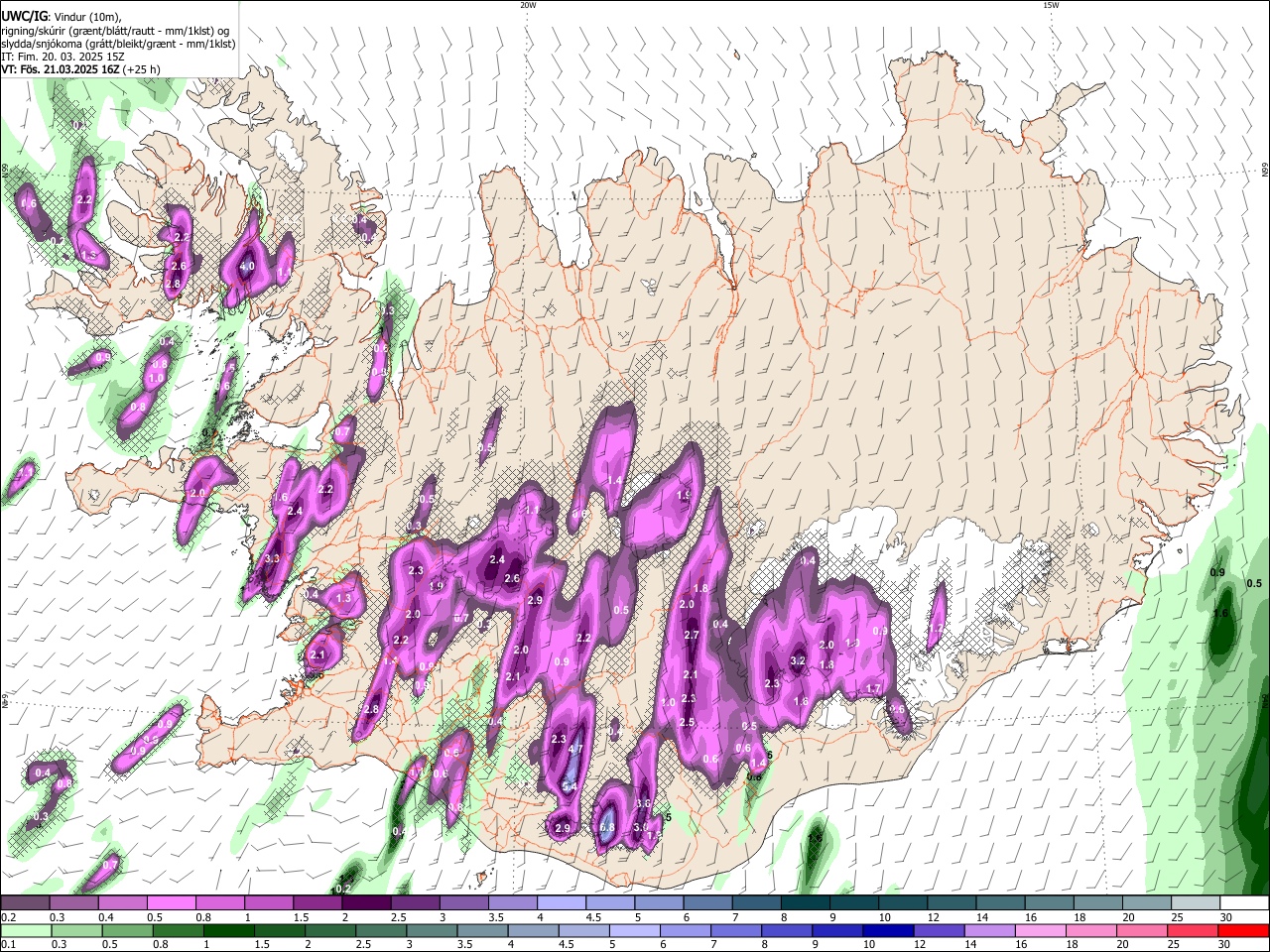Click the 2.7 snowfall value
Image resolution: width=1270 pixels, height=952 pixels.
[x=692, y=635]
